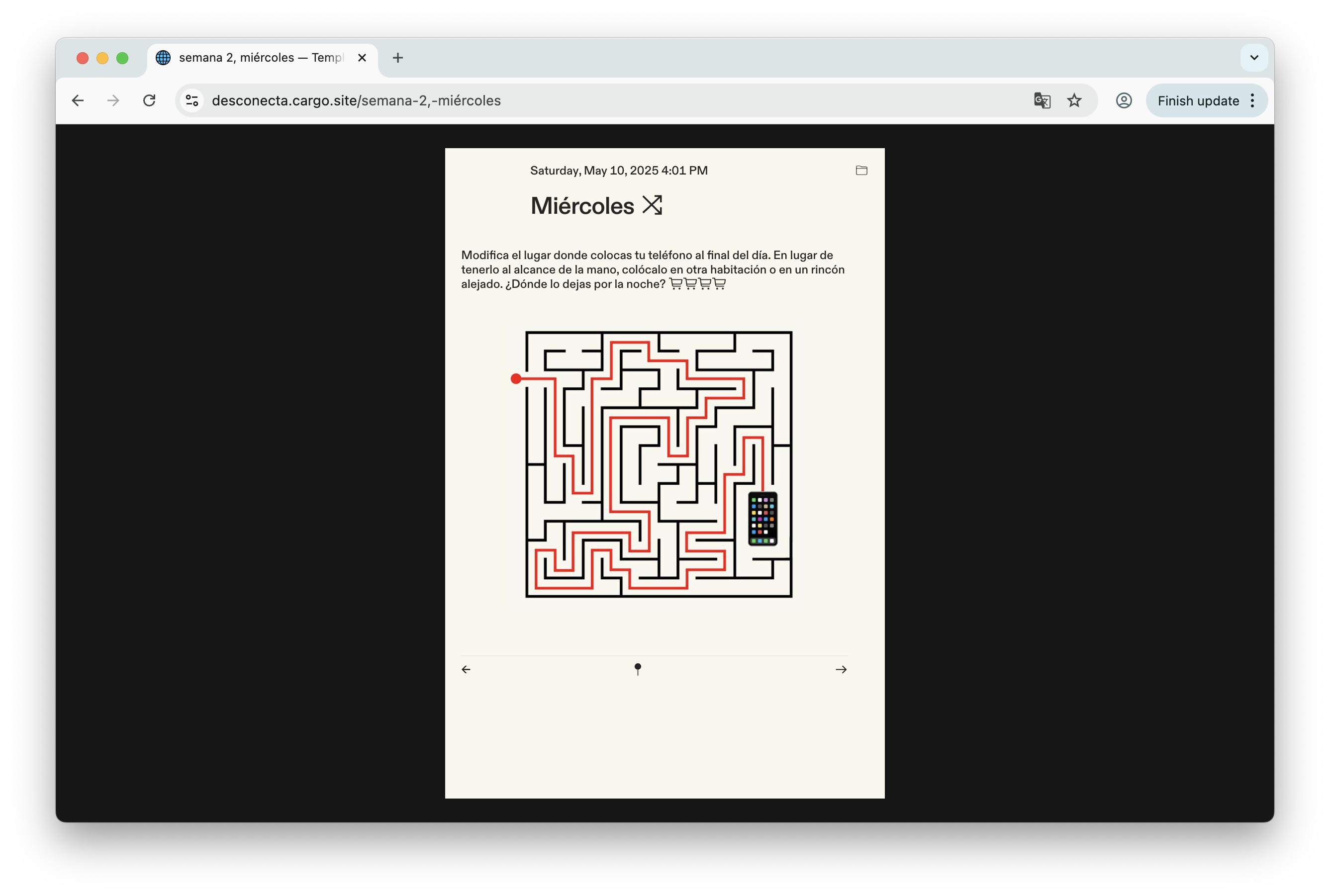
Task: Select the semana 2, miércoles tab
Action: [x=260, y=58]
